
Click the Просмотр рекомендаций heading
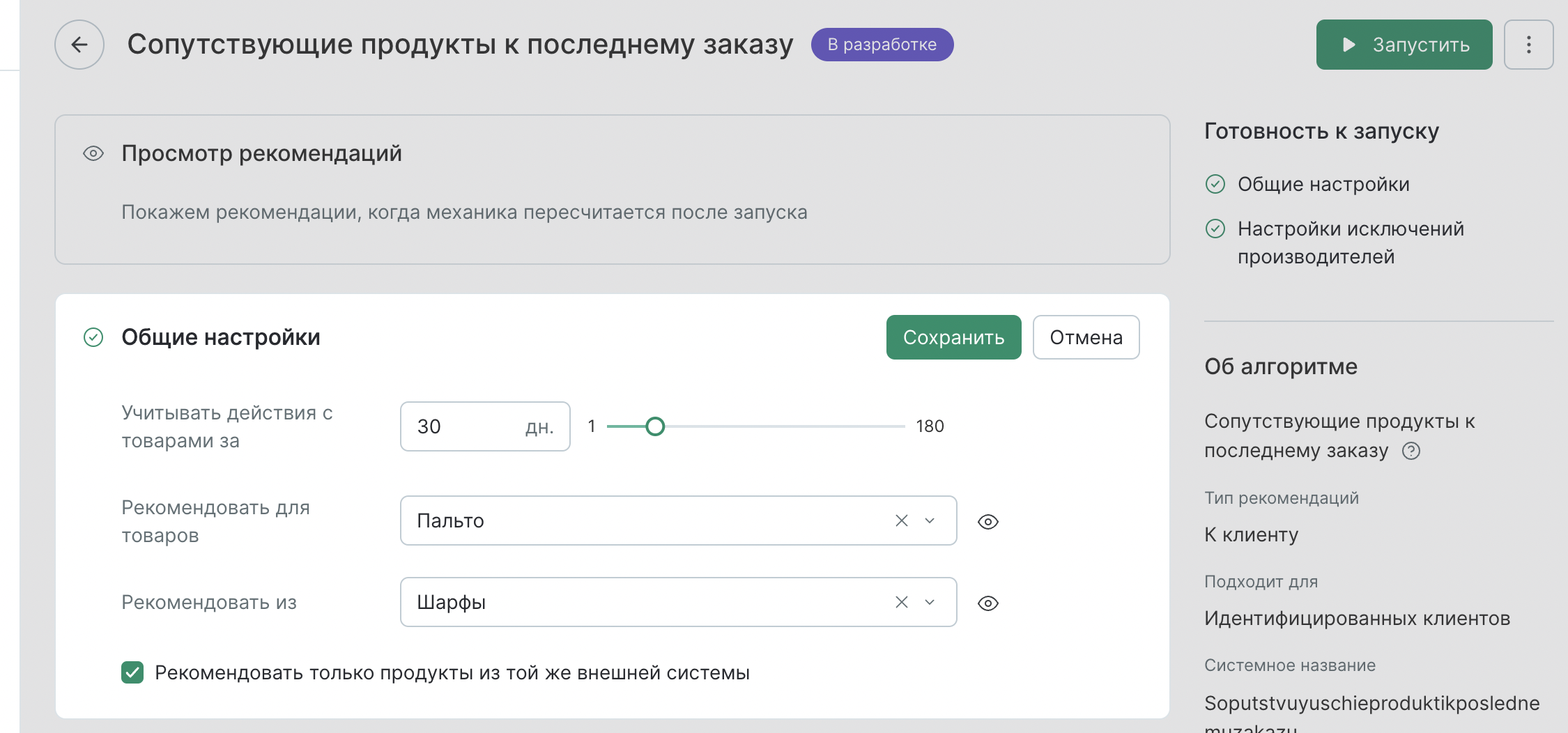click(261, 153)
